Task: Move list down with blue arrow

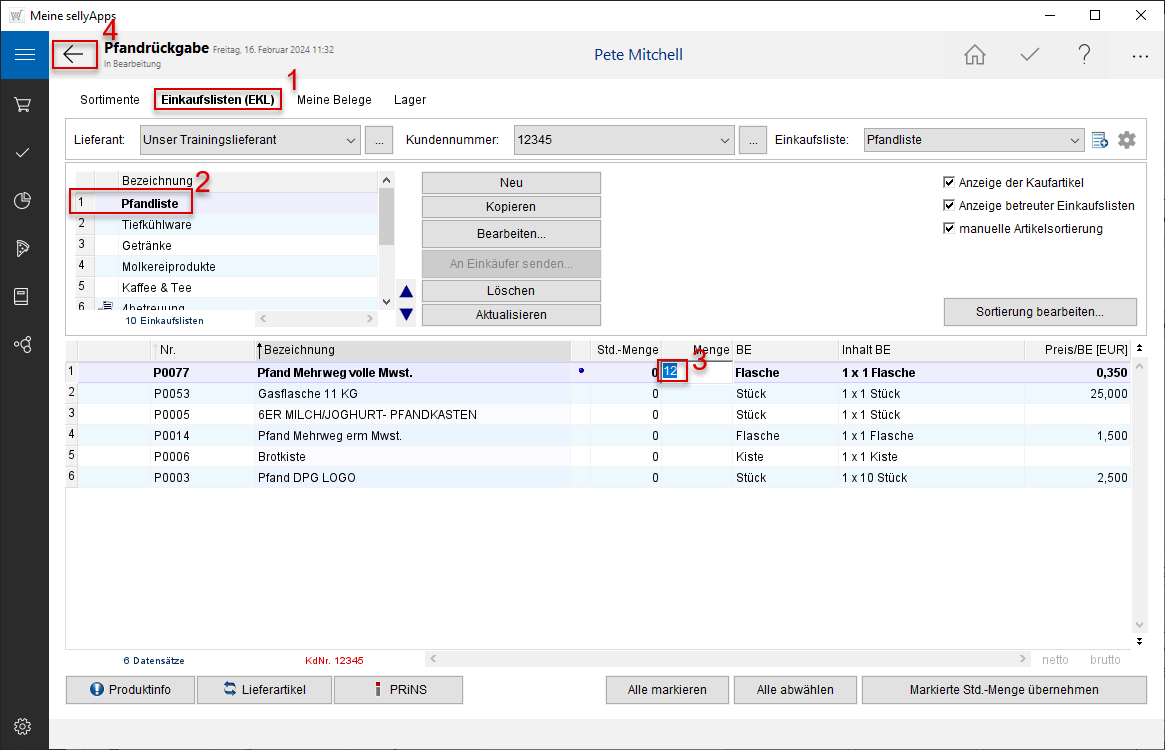Action: pyautogui.click(x=406, y=315)
